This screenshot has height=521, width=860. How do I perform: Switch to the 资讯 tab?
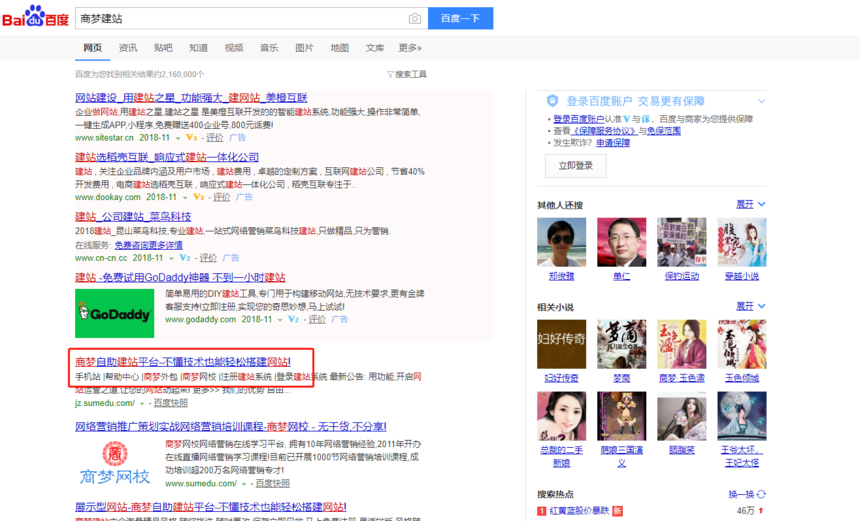click(128, 48)
